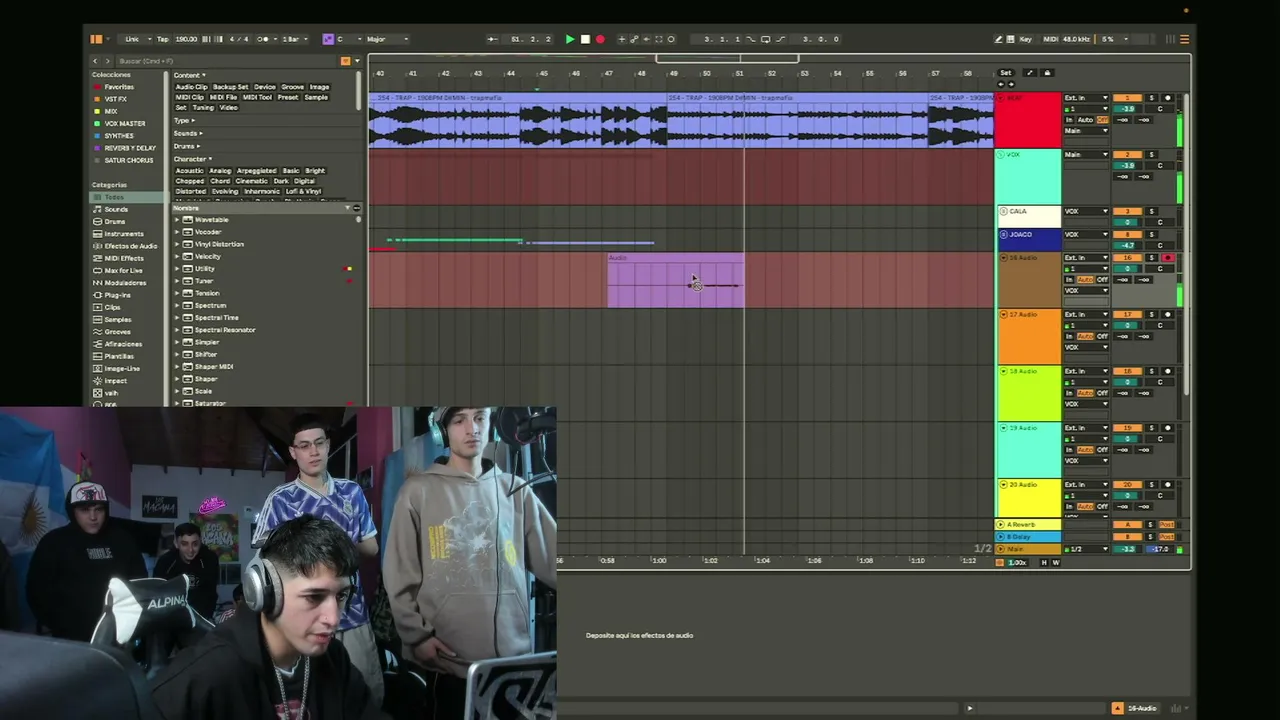Image resolution: width=1280 pixels, height=720 pixels.
Task: Toggle the automation arm icon
Action: [x=634, y=39]
